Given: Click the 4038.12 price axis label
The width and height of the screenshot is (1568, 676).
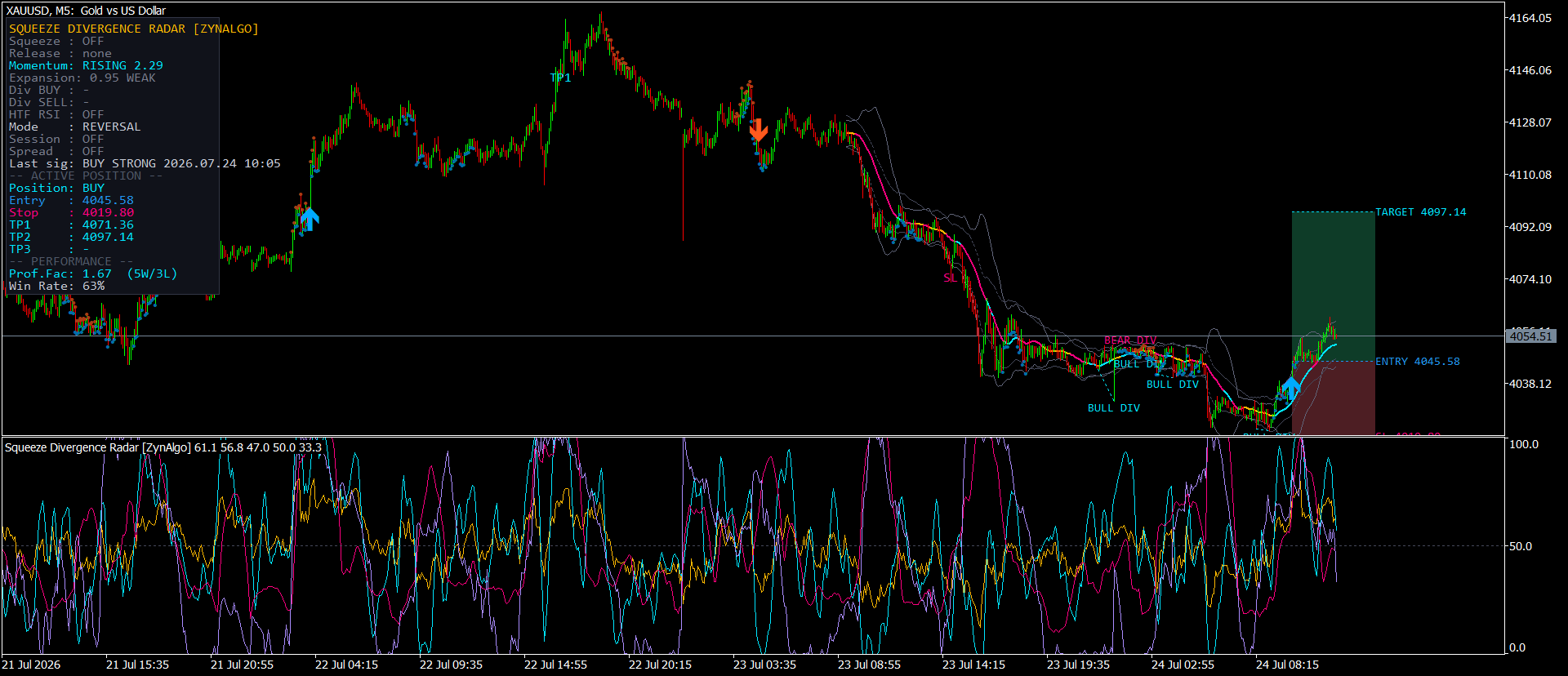Looking at the screenshot, I should pos(1530,384).
